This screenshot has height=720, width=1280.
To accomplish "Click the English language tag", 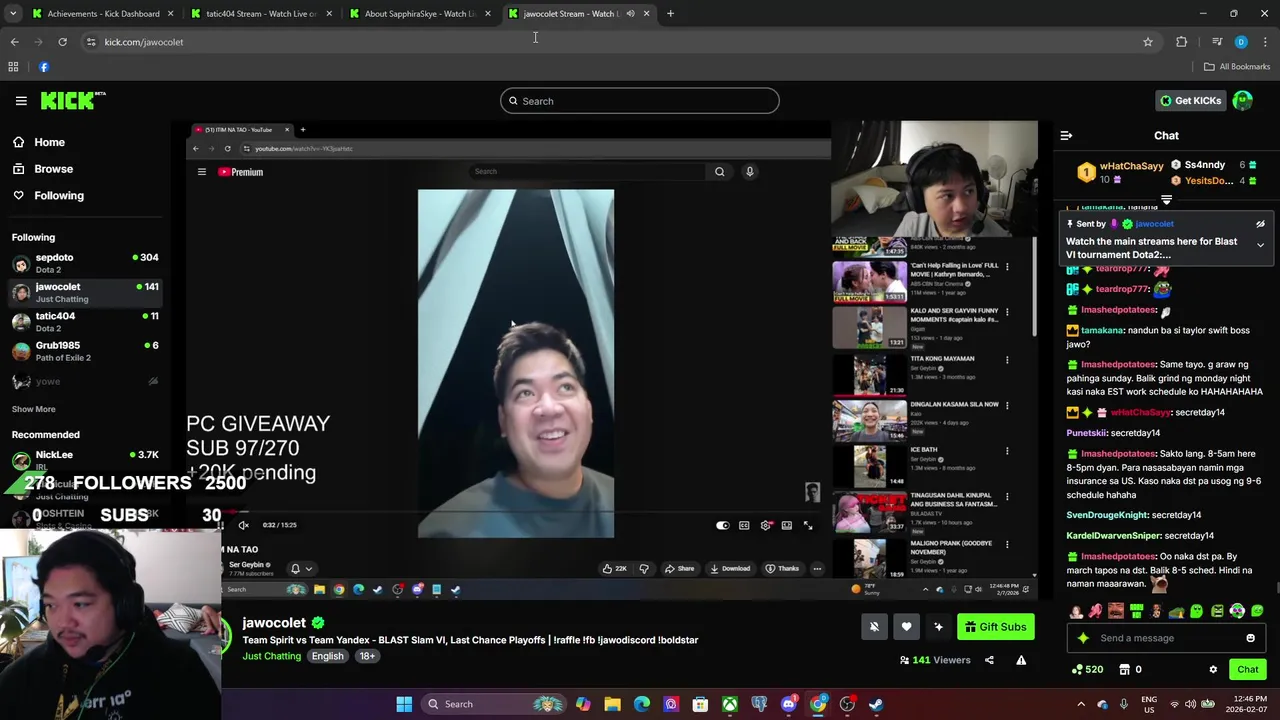I will coord(327,656).
